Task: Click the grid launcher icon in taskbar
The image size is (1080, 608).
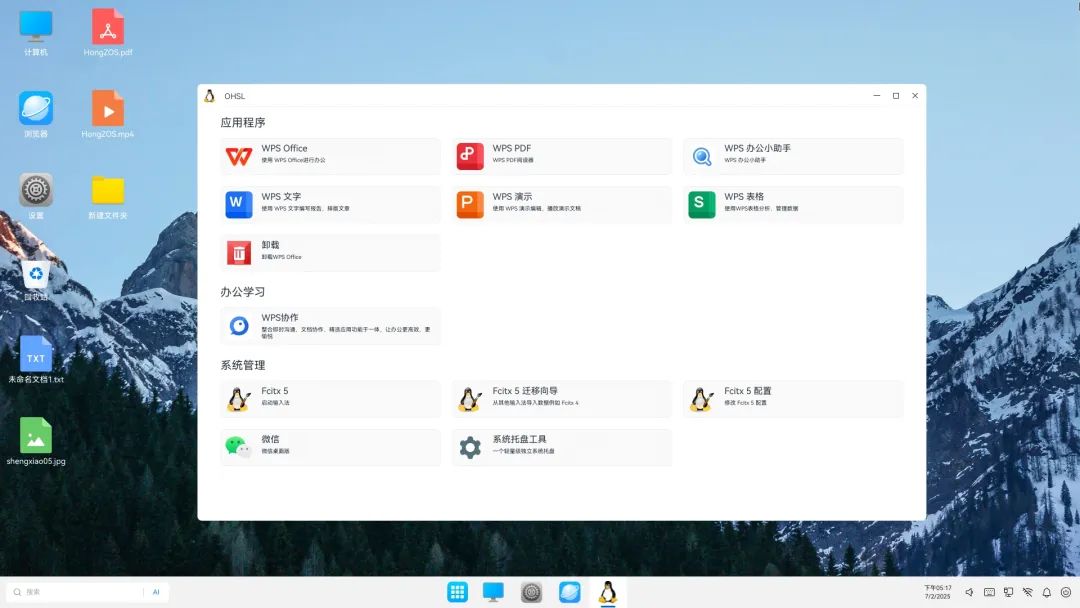Action: coord(457,591)
